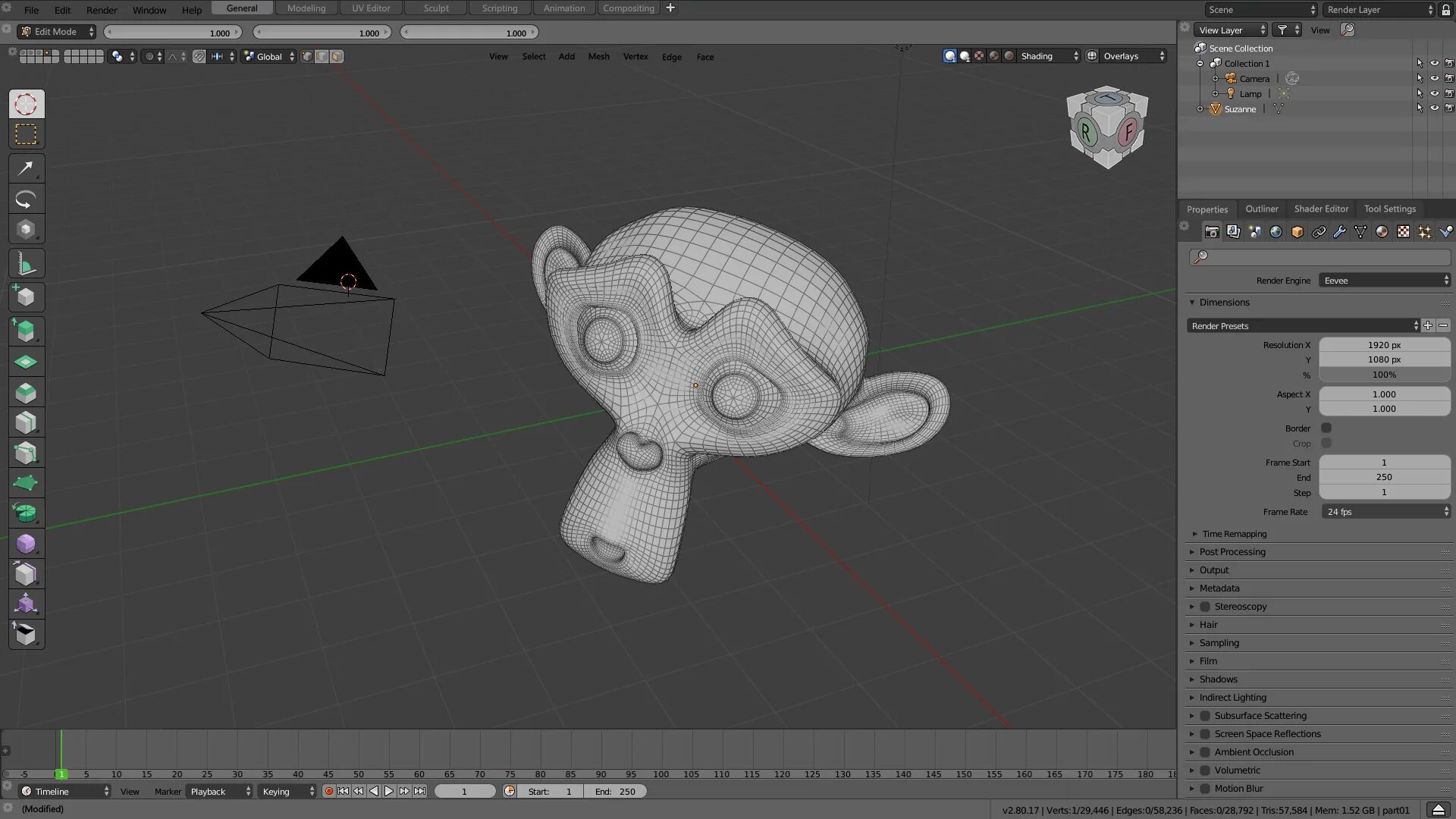The image size is (1456, 819).
Task: Enable the Ambient Occlusion checkbox
Action: click(1205, 752)
